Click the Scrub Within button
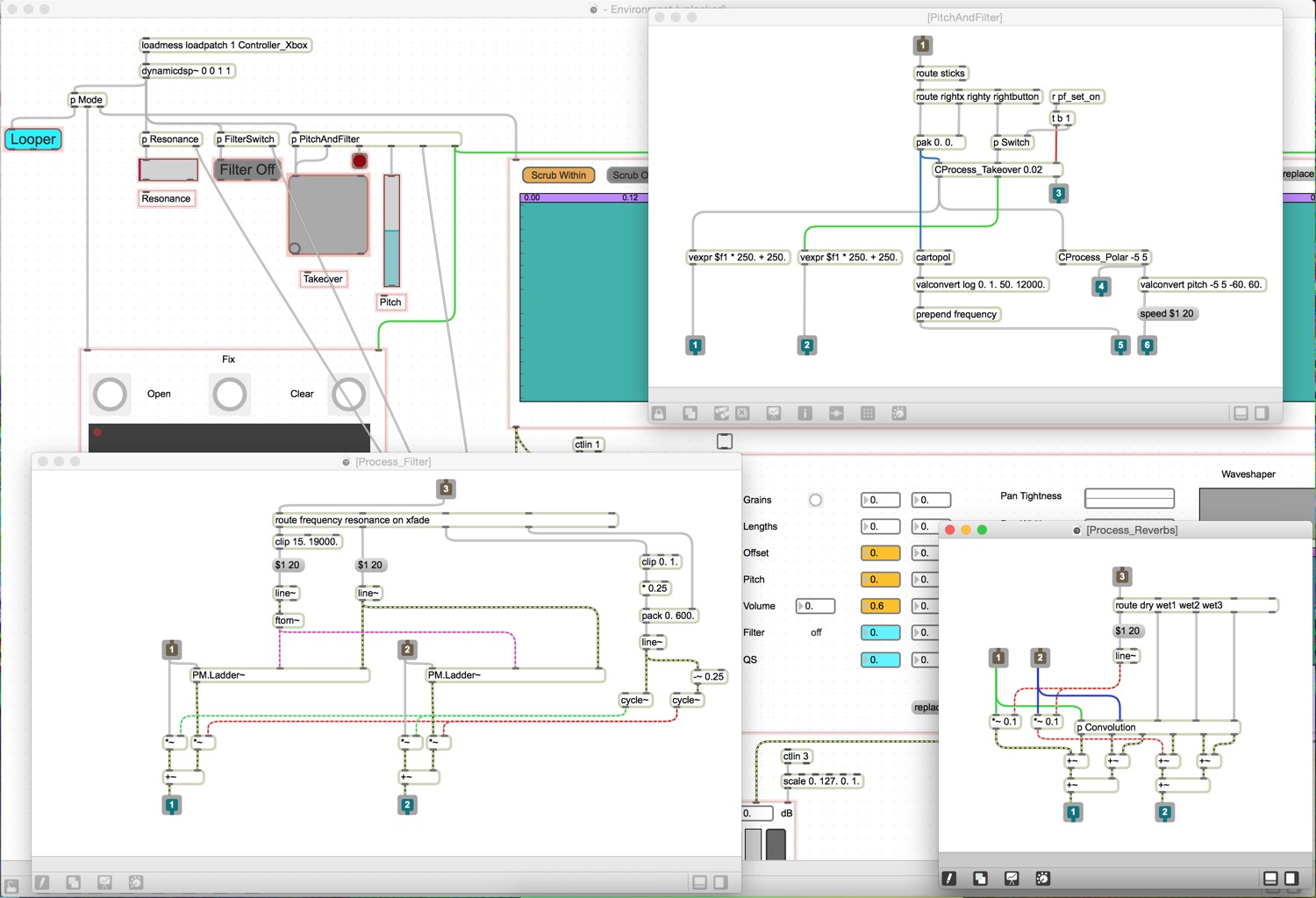Screen dimensions: 1316x898 pos(558,175)
